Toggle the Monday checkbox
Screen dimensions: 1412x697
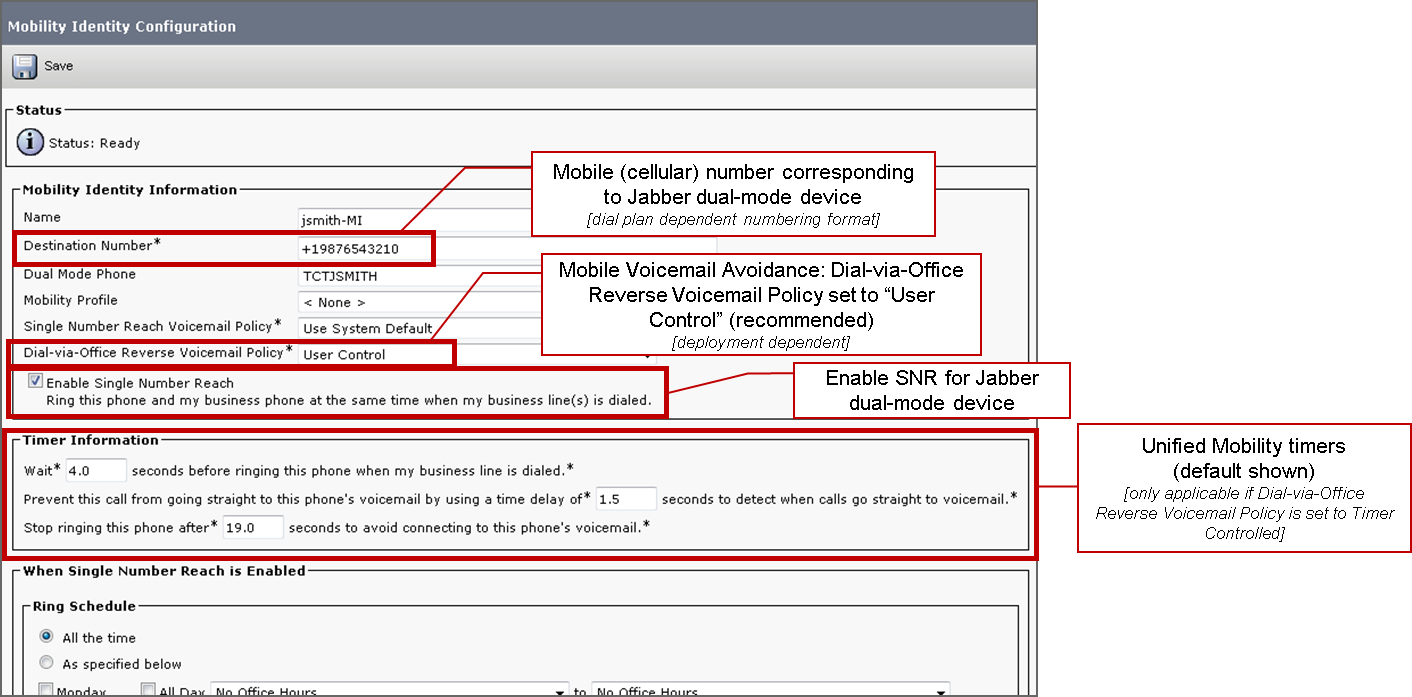[45, 690]
